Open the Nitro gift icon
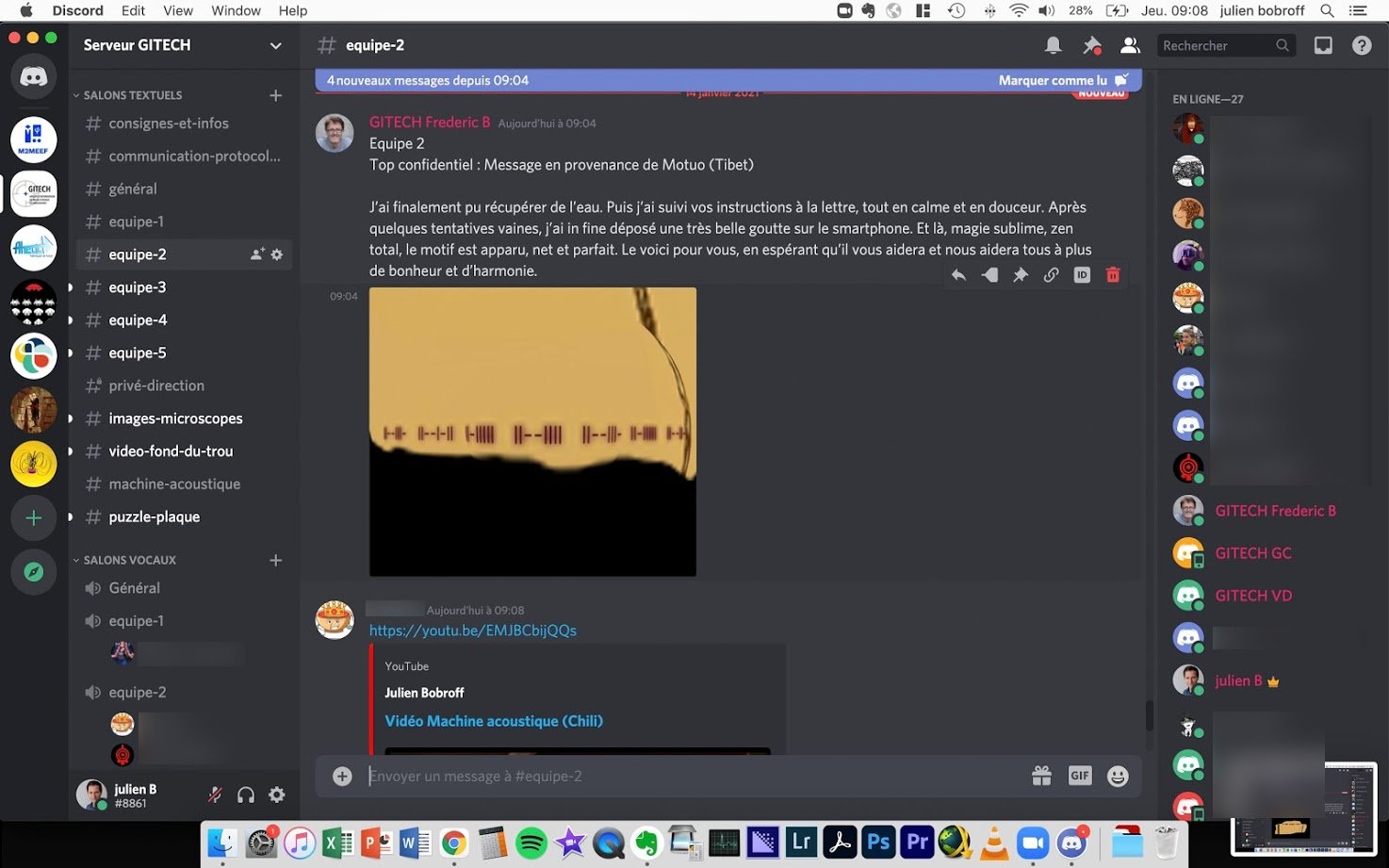The height and width of the screenshot is (868, 1389). pyautogui.click(x=1041, y=776)
